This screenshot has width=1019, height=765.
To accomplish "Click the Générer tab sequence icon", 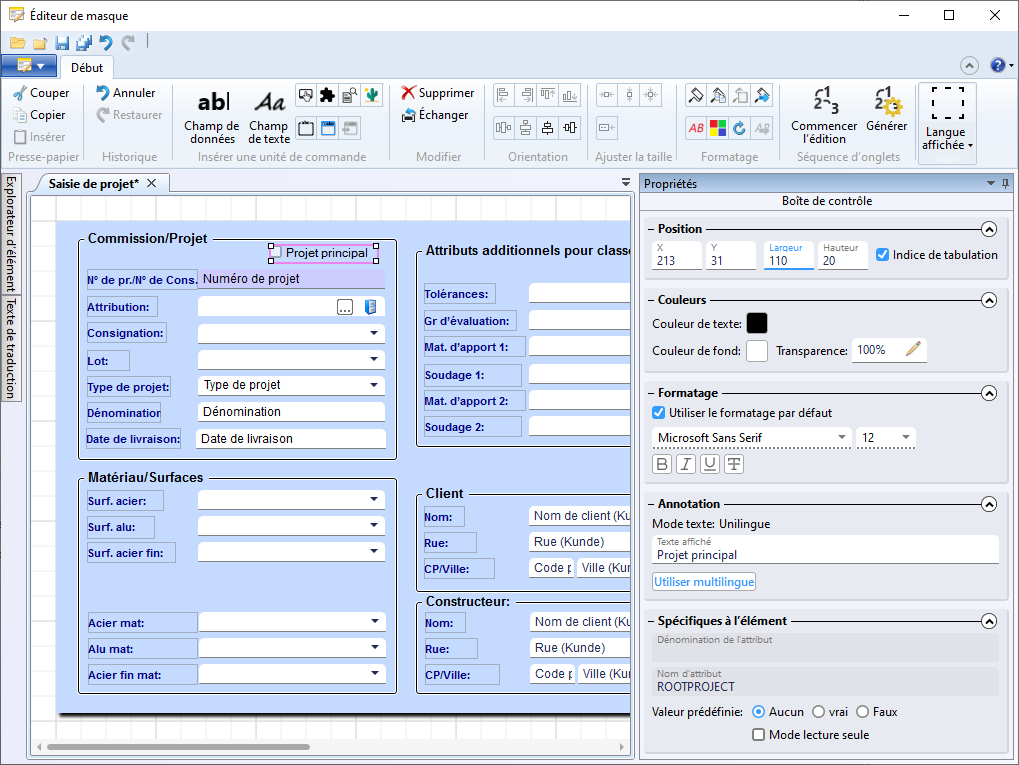I will 886,110.
